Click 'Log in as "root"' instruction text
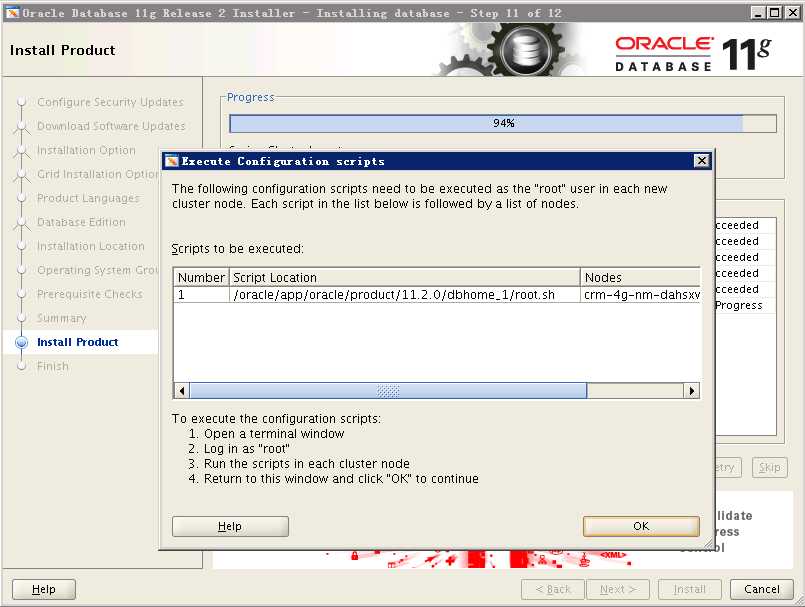The height and width of the screenshot is (607, 805). point(246,449)
